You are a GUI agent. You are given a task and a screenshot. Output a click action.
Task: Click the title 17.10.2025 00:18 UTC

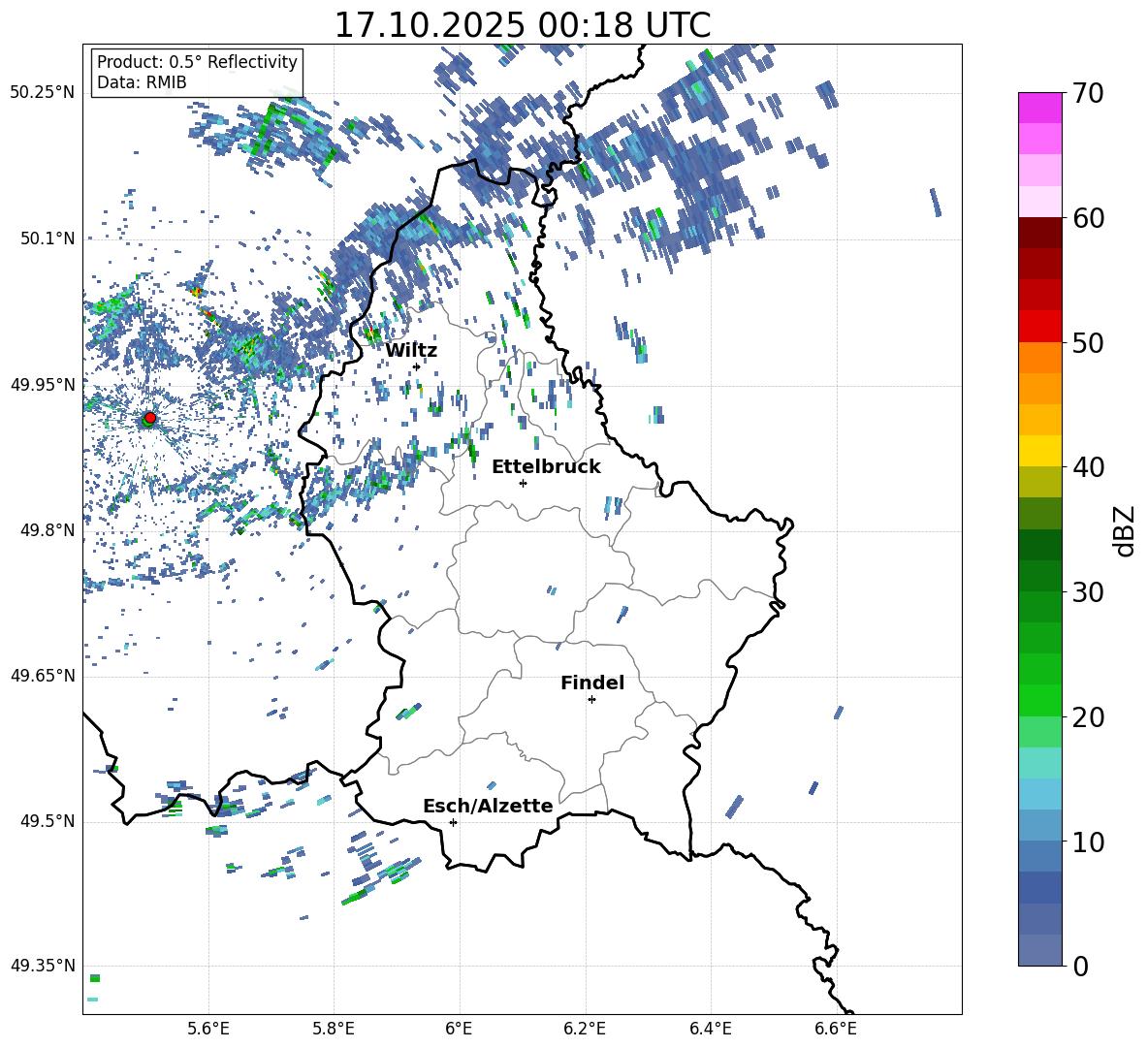point(522,25)
